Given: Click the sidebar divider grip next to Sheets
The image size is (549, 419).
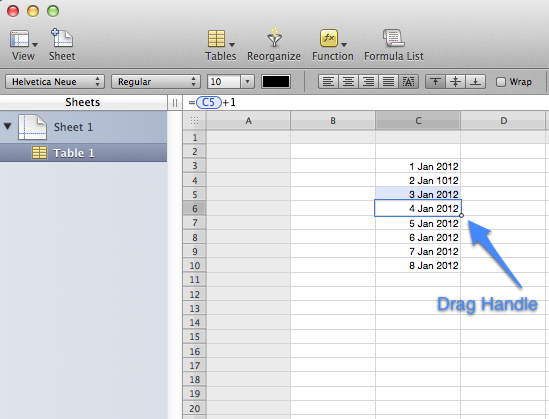Looking at the screenshot, I should point(175,103).
